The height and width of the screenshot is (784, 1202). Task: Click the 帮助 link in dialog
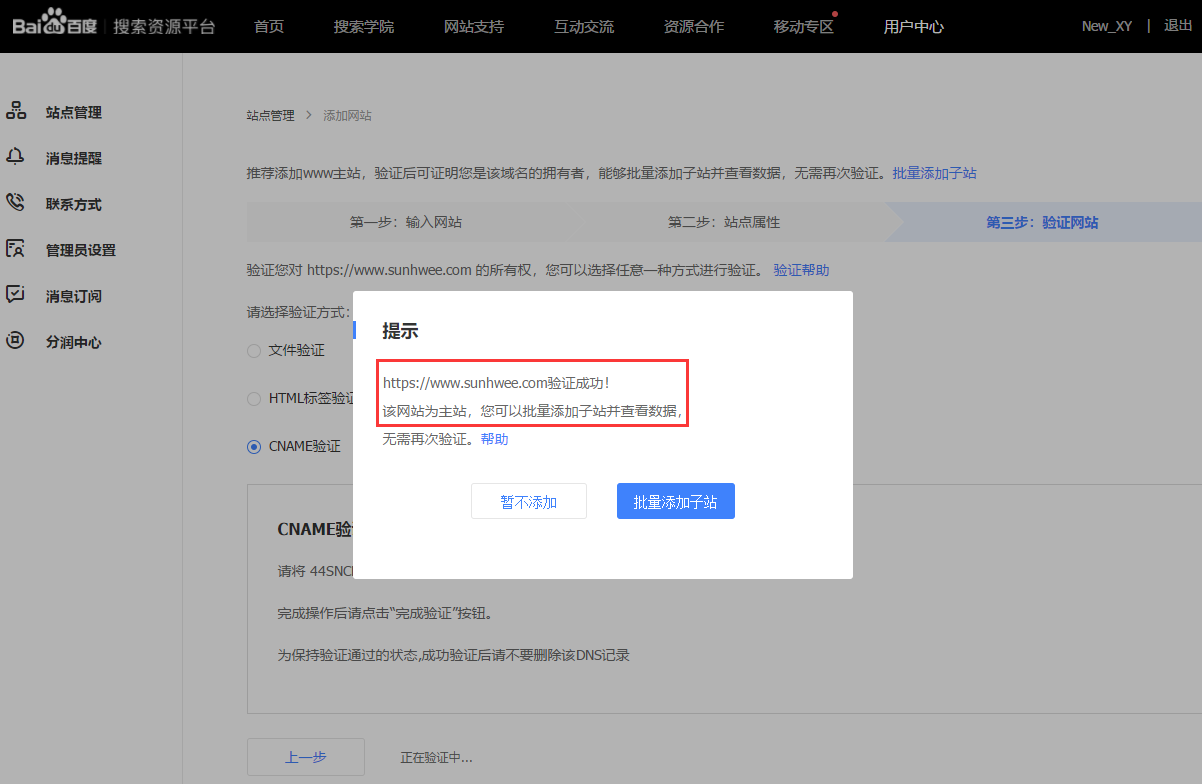pyautogui.click(x=494, y=439)
